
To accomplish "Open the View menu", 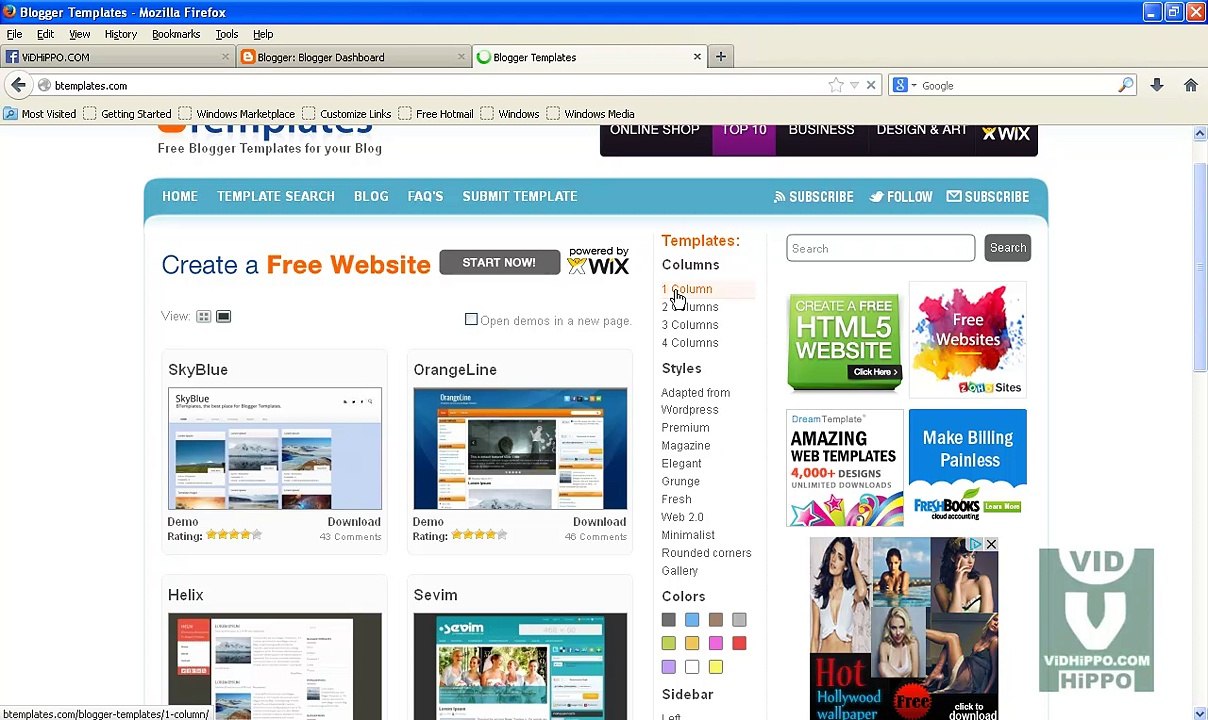I will pyautogui.click(x=80, y=34).
